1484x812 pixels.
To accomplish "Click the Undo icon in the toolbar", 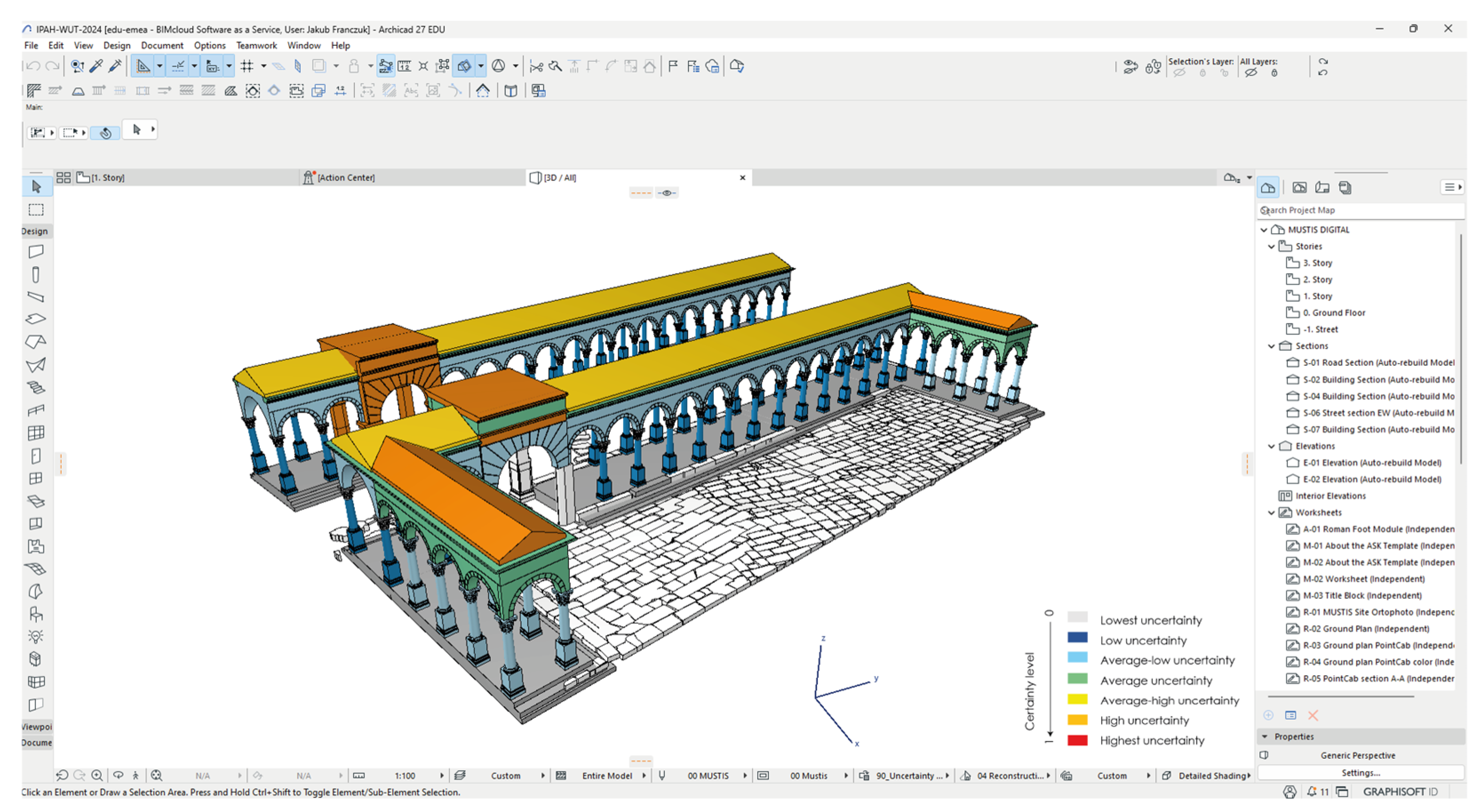I will [33, 66].
